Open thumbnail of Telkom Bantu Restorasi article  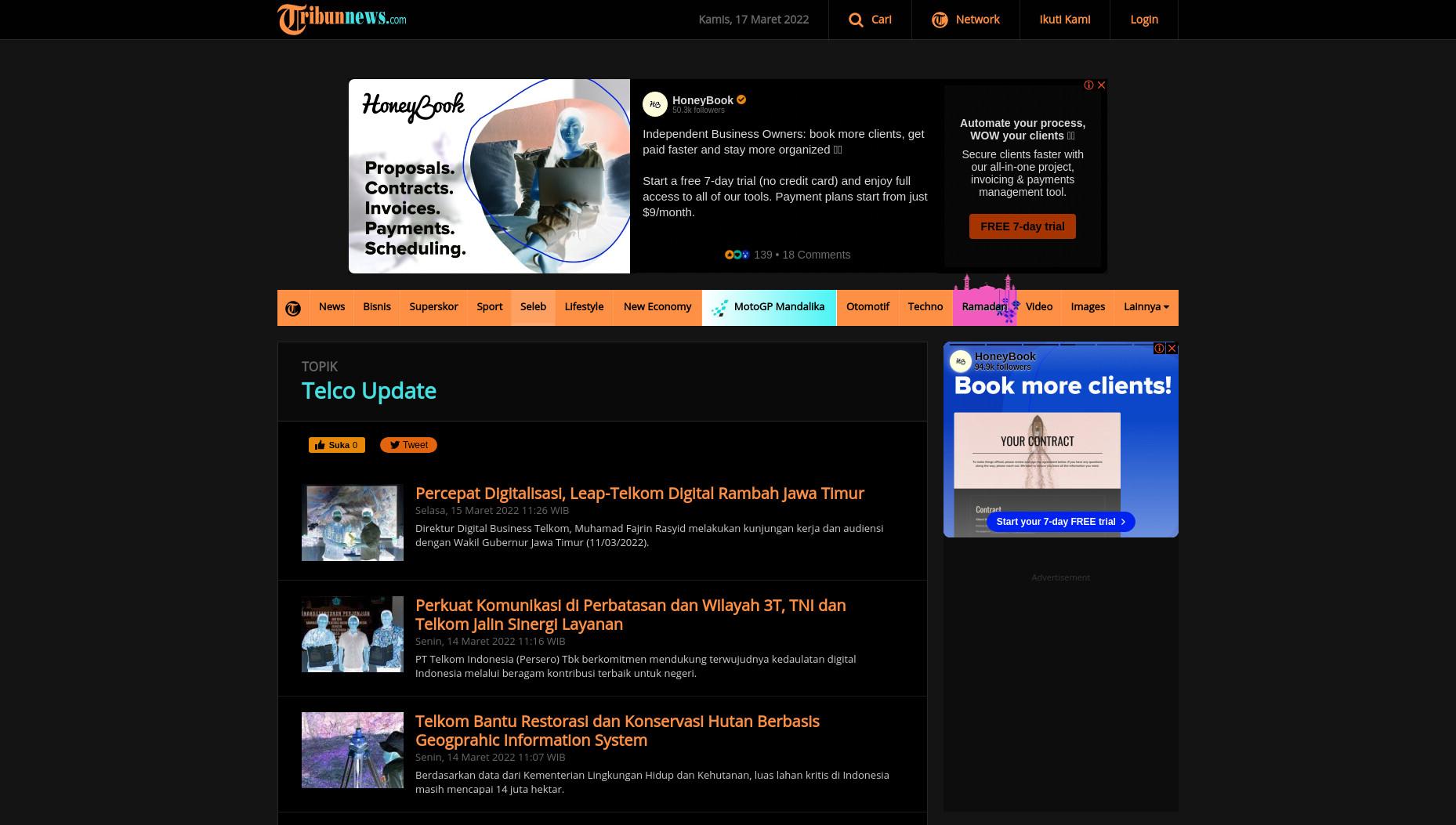353,750
